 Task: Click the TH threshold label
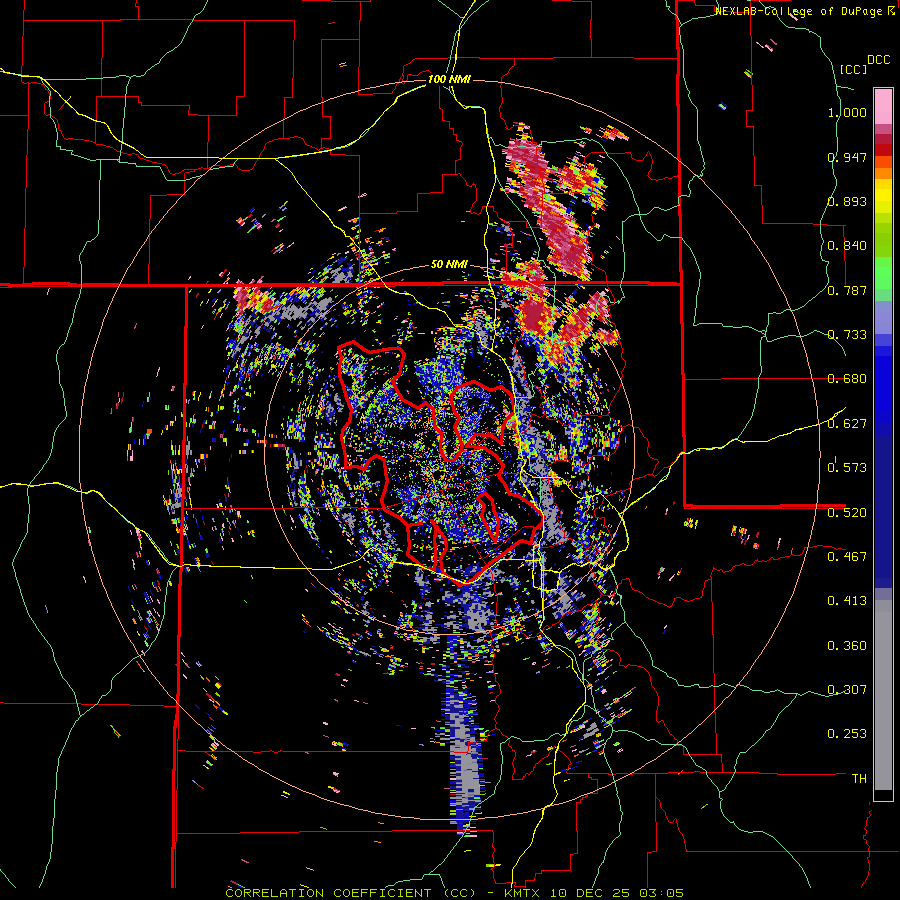(x=859, y=779)
